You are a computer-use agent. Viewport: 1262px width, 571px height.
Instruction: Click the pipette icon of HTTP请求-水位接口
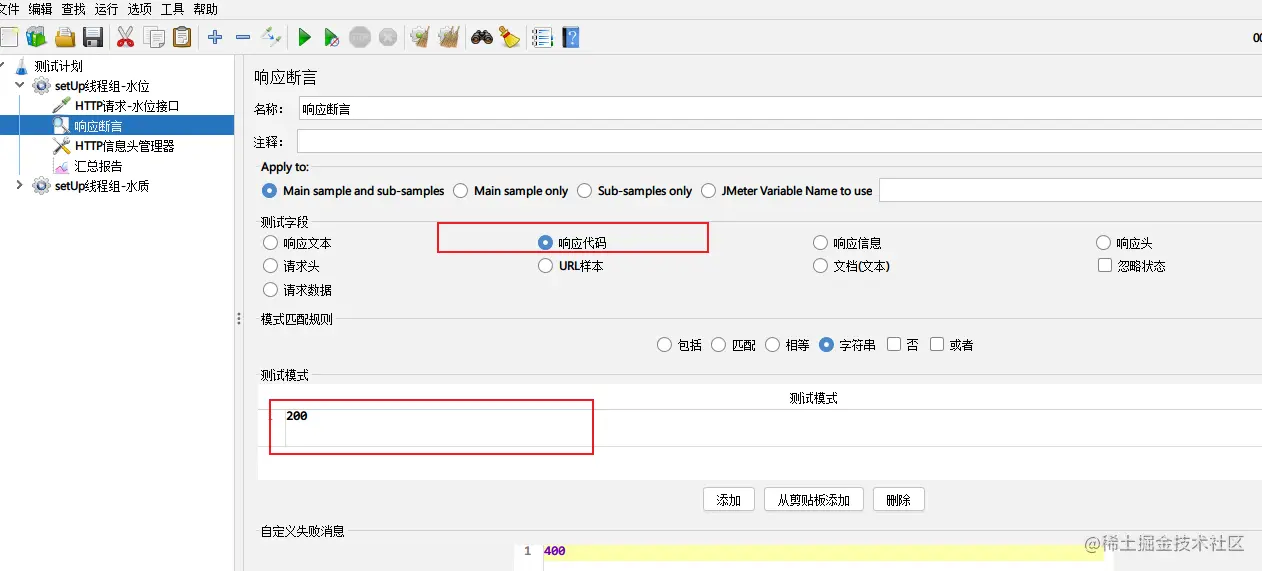click(61, 106)
